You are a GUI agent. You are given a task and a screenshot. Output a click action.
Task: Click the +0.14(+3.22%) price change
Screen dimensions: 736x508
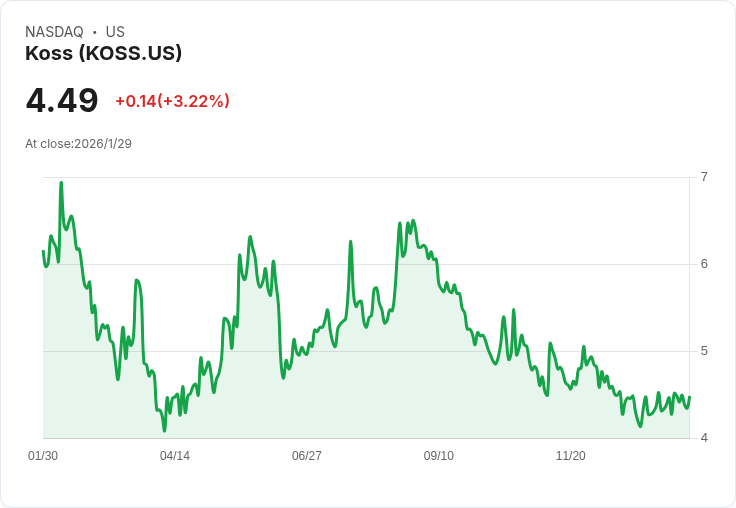pos(172,101)
